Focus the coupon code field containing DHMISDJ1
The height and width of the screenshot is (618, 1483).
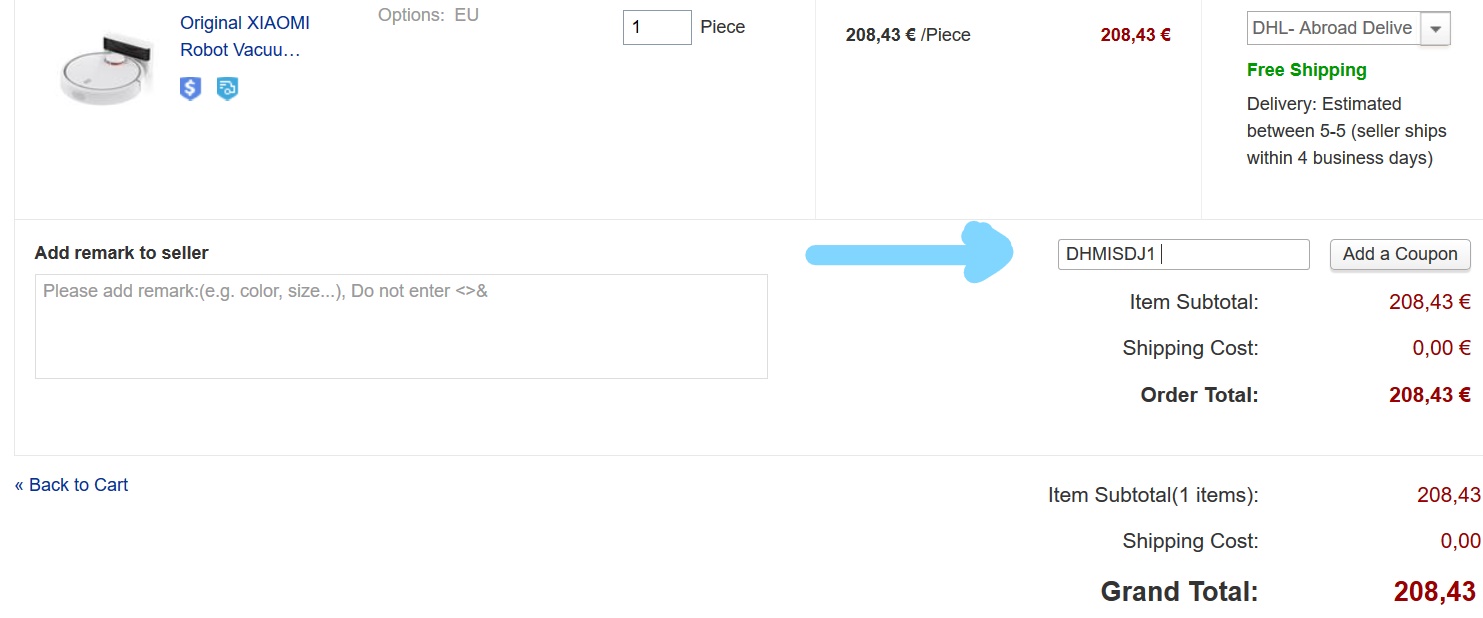(x=1183, y=254)
